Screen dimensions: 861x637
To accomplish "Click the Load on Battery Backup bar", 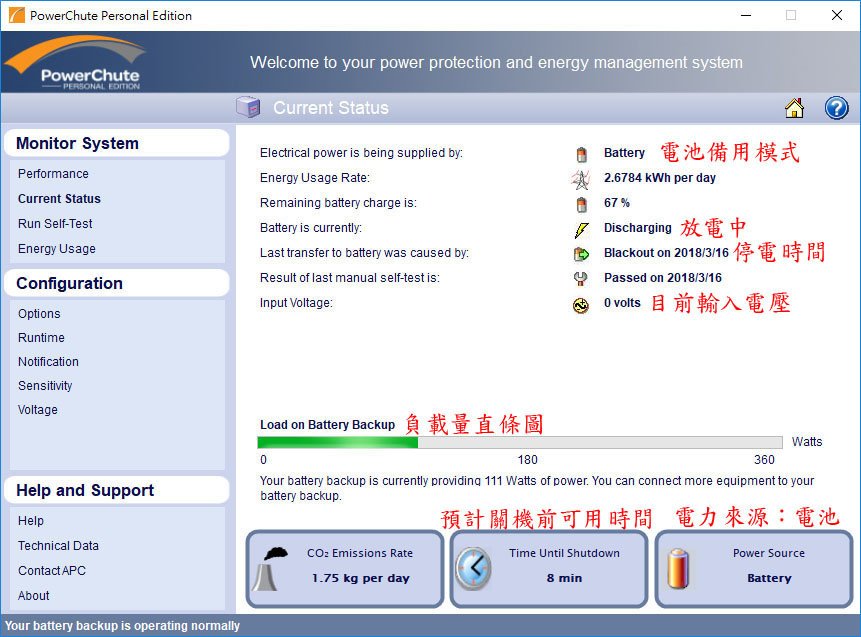I will pos(520,443).
